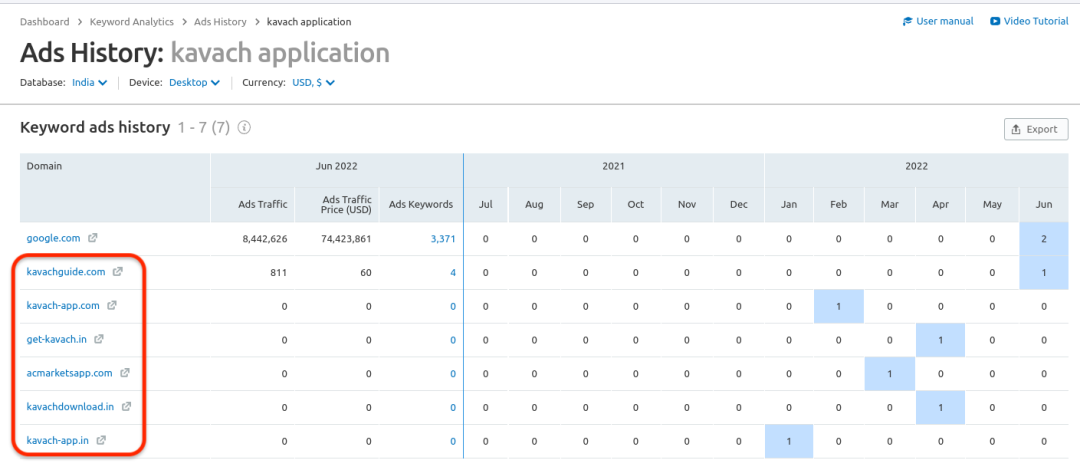Screen dimensions: 1080x470
Task: Open the Device Desktop dropdown
Action: coord(194,83)
